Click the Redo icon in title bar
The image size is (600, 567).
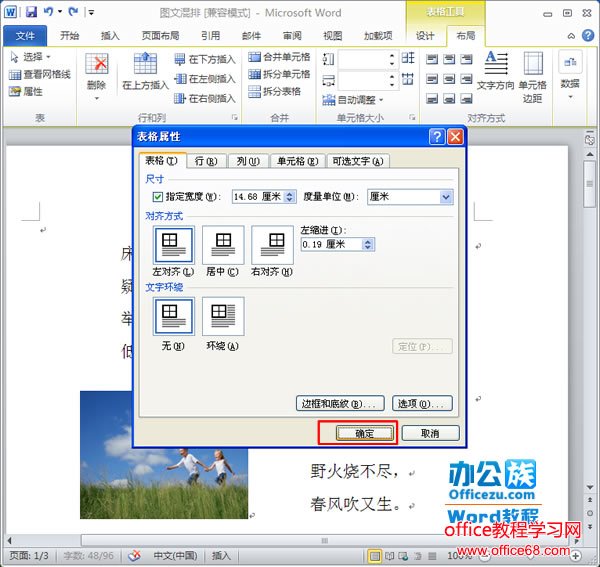tap(73, 11)
